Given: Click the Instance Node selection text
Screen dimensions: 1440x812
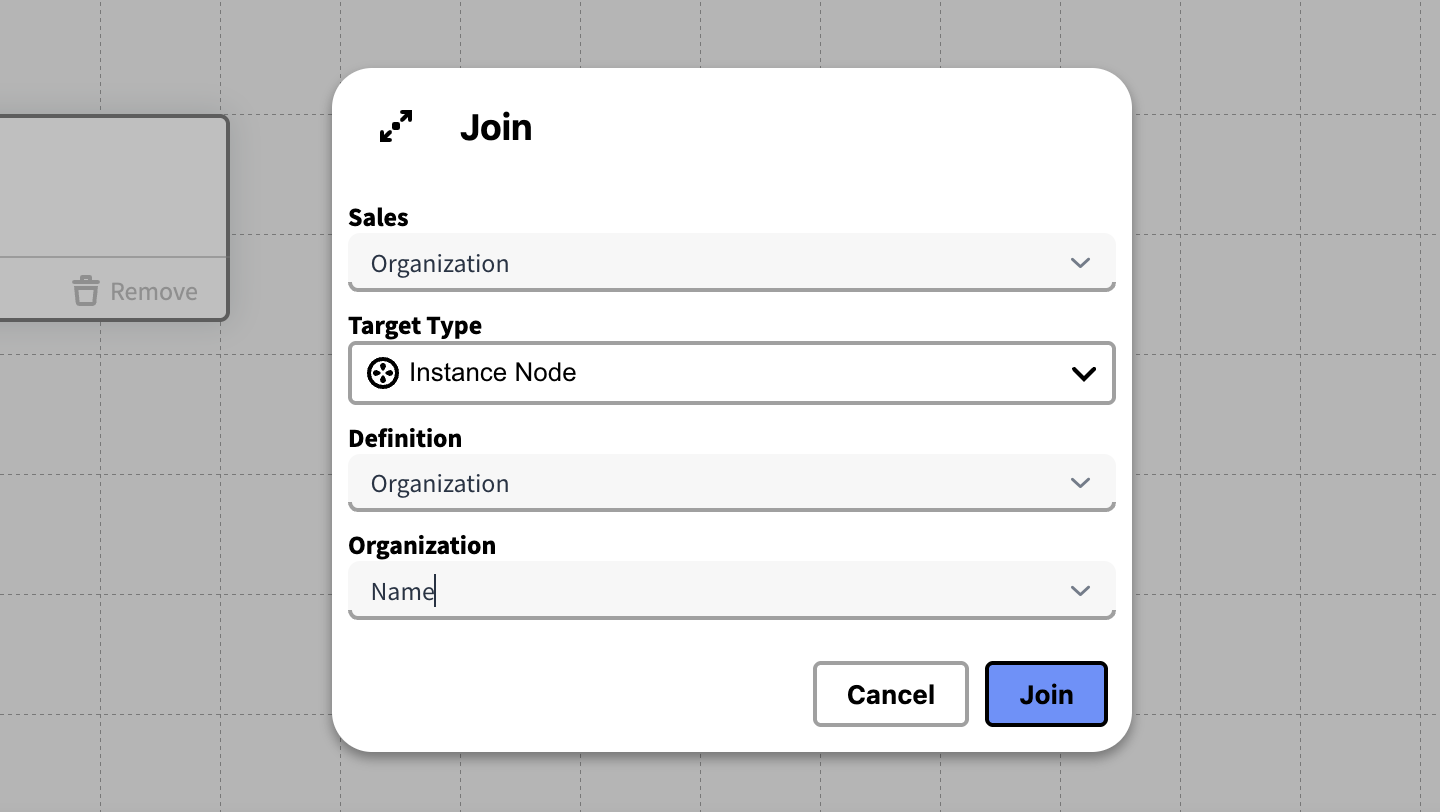Looking at the screenshot, I should click(x=493, y=373).
